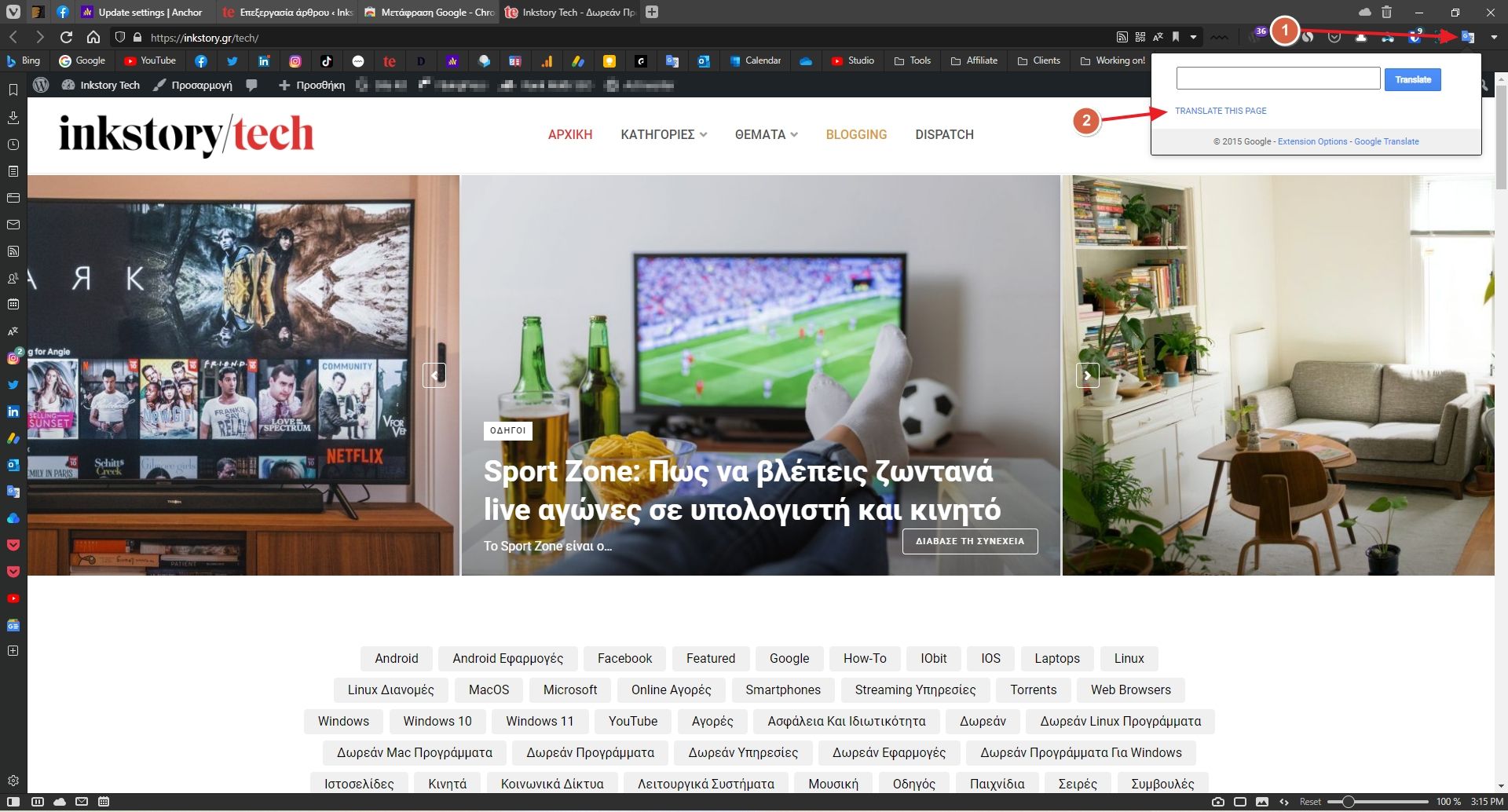Open the LinkedIn web panel
1508x812 pixels.
[x=13, y=411]
